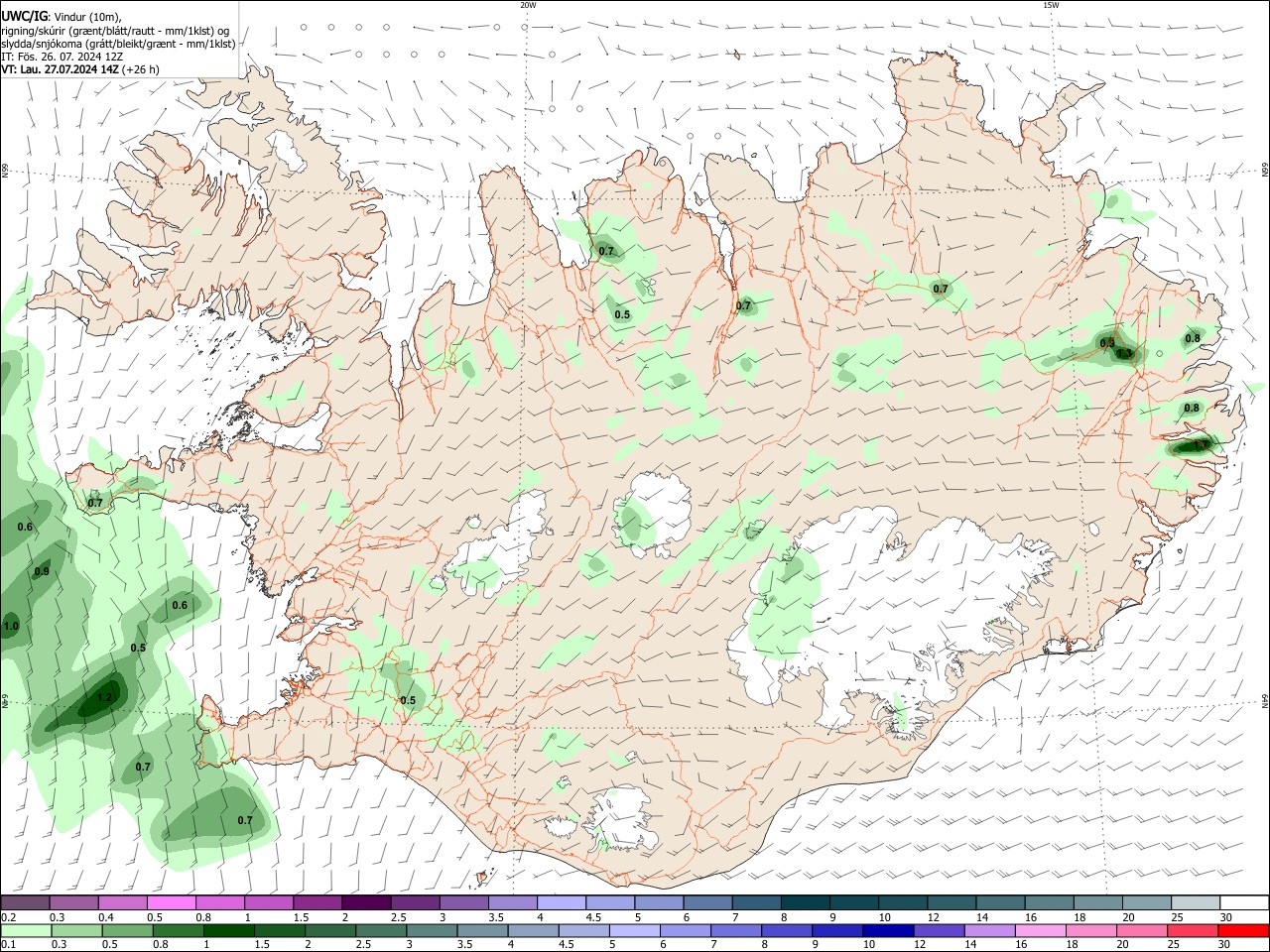Select the '1.2' rainfall value offshore southwest
This screenshot has width=1270, height=952.
point(104,698)
